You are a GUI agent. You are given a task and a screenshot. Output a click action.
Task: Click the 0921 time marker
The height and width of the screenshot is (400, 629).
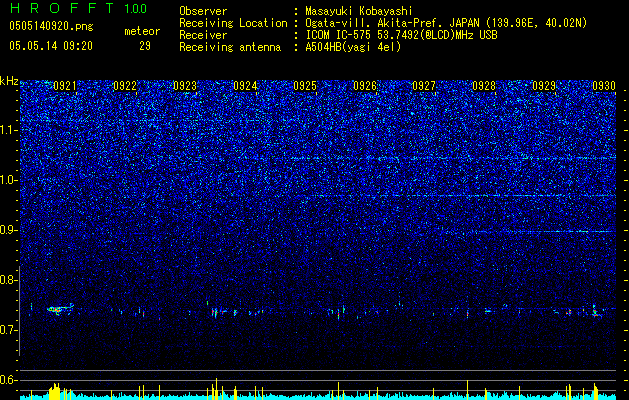click(65, 86)
